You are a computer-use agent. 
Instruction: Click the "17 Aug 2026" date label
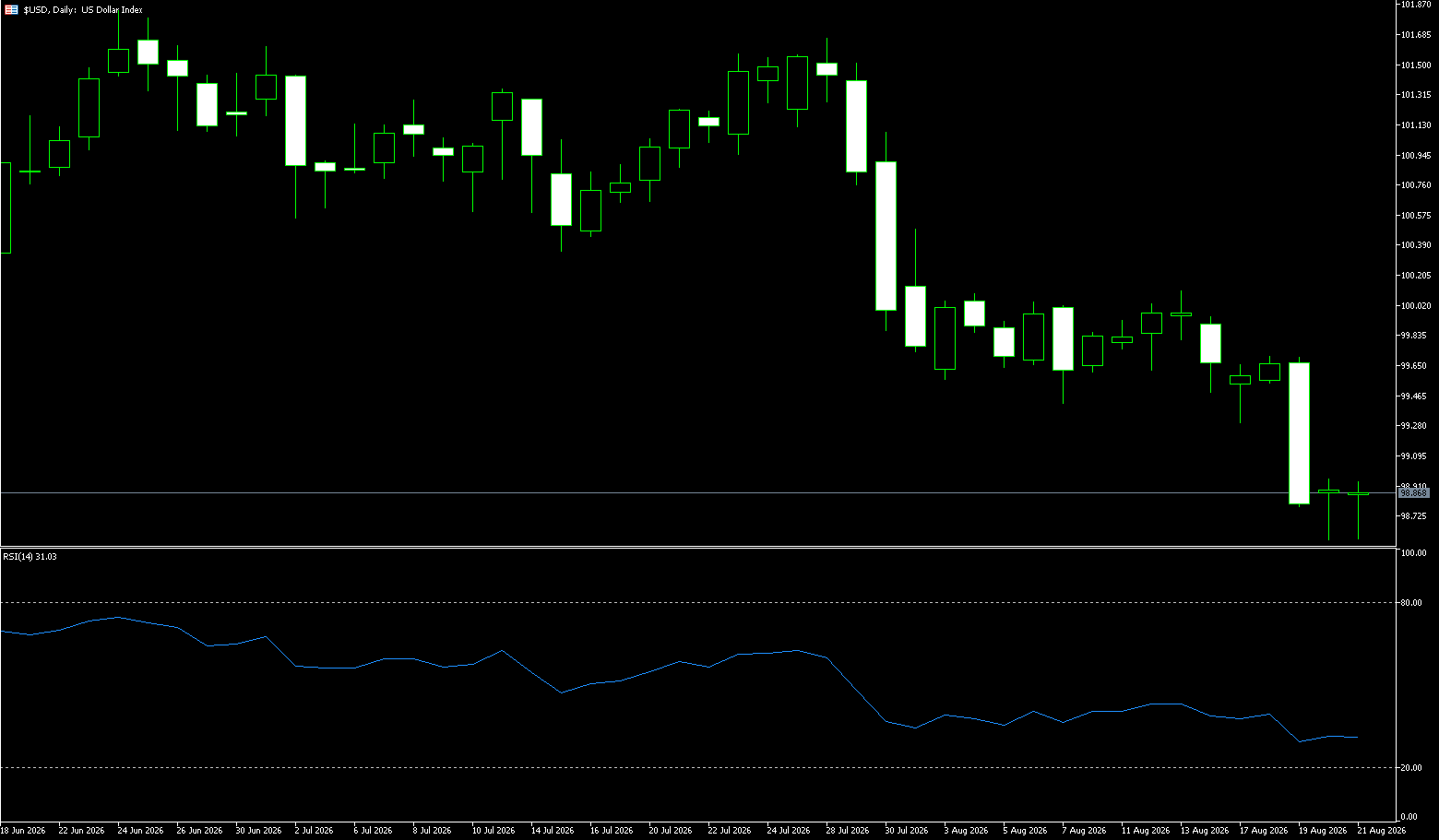pyautogui.click(x=1264, y=831)
